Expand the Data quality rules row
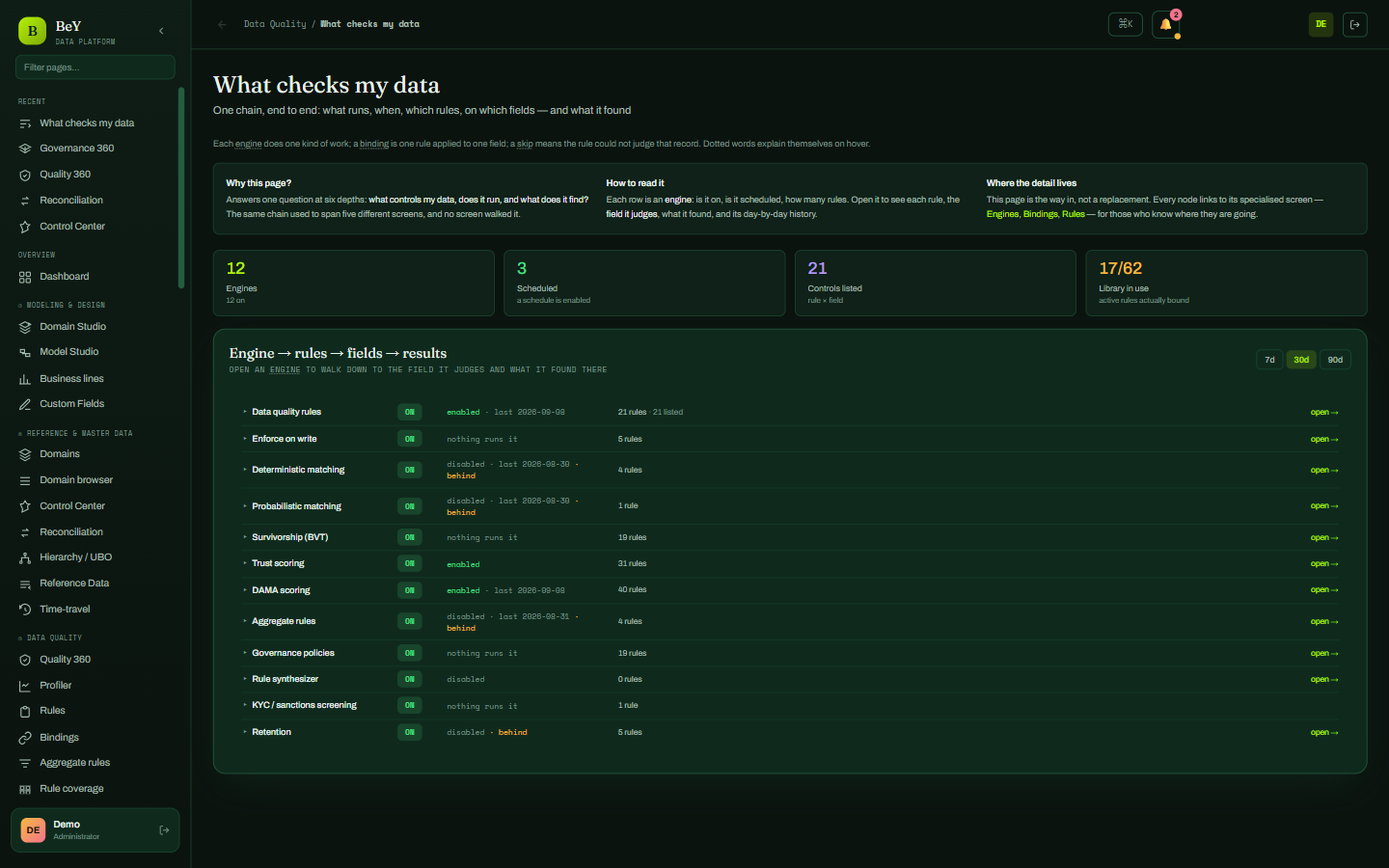Viewport: 1389px width, 868px height. coord(245,412)
